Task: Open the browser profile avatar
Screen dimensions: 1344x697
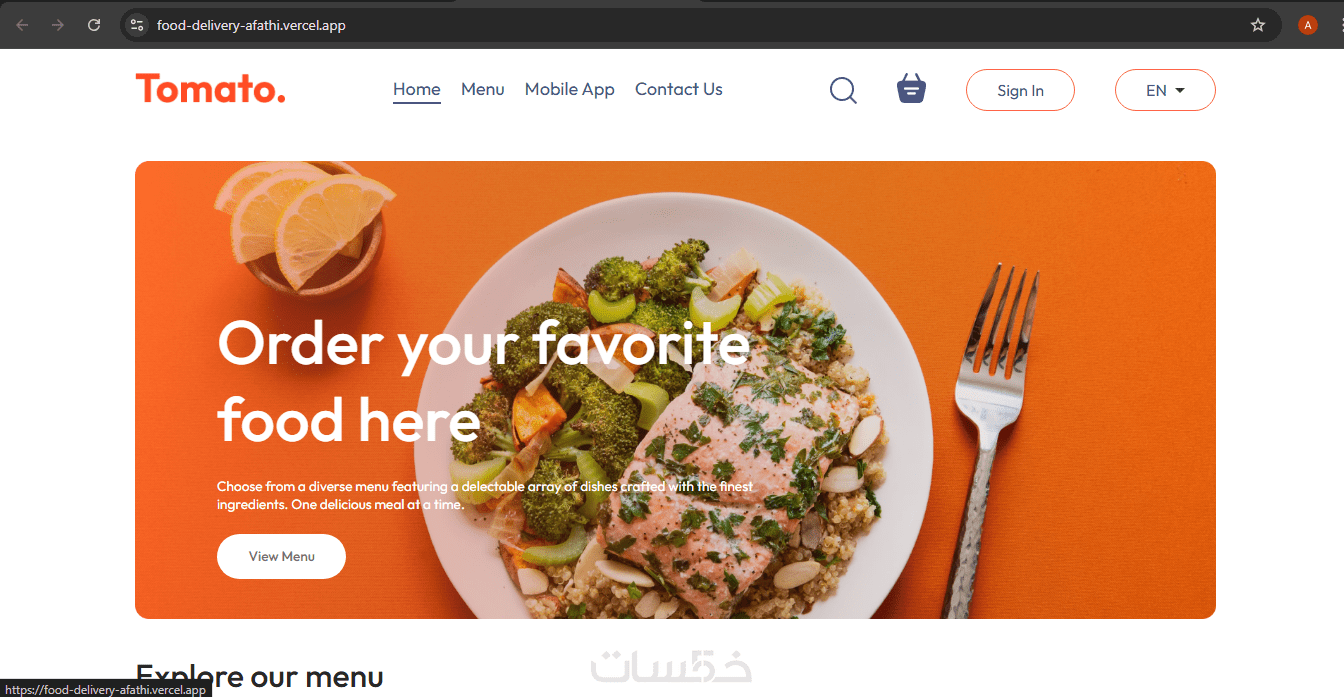Action: click(x=1308, y=25)
